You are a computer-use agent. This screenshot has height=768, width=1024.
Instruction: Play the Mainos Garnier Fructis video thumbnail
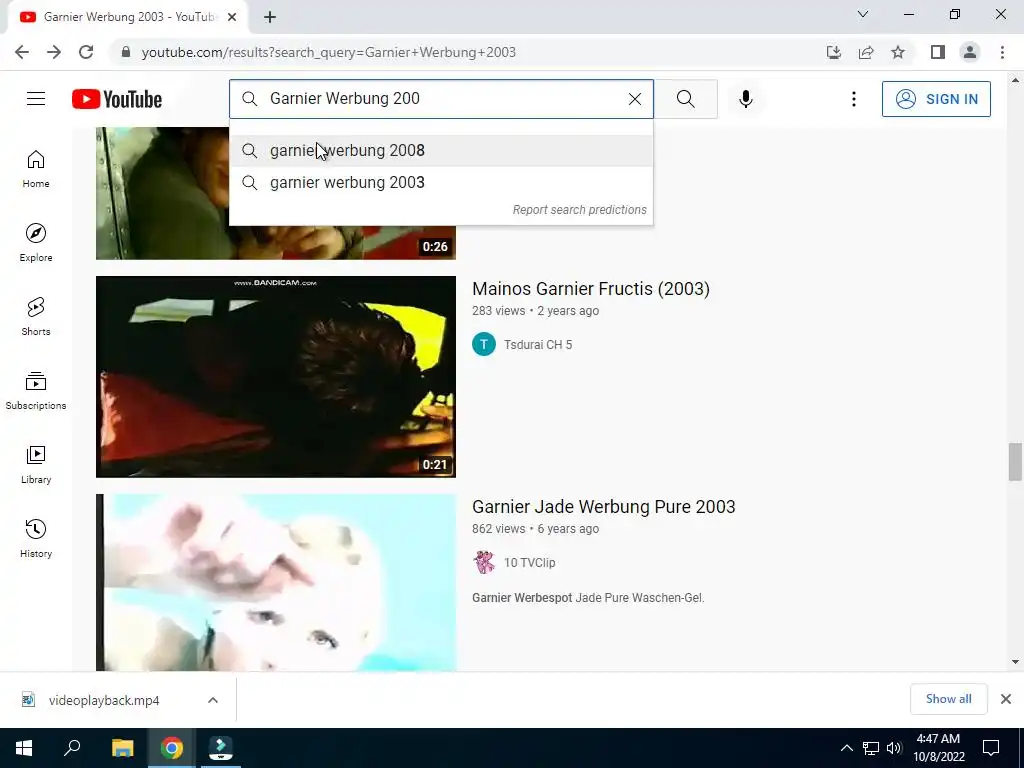click(x=276, y=377)
